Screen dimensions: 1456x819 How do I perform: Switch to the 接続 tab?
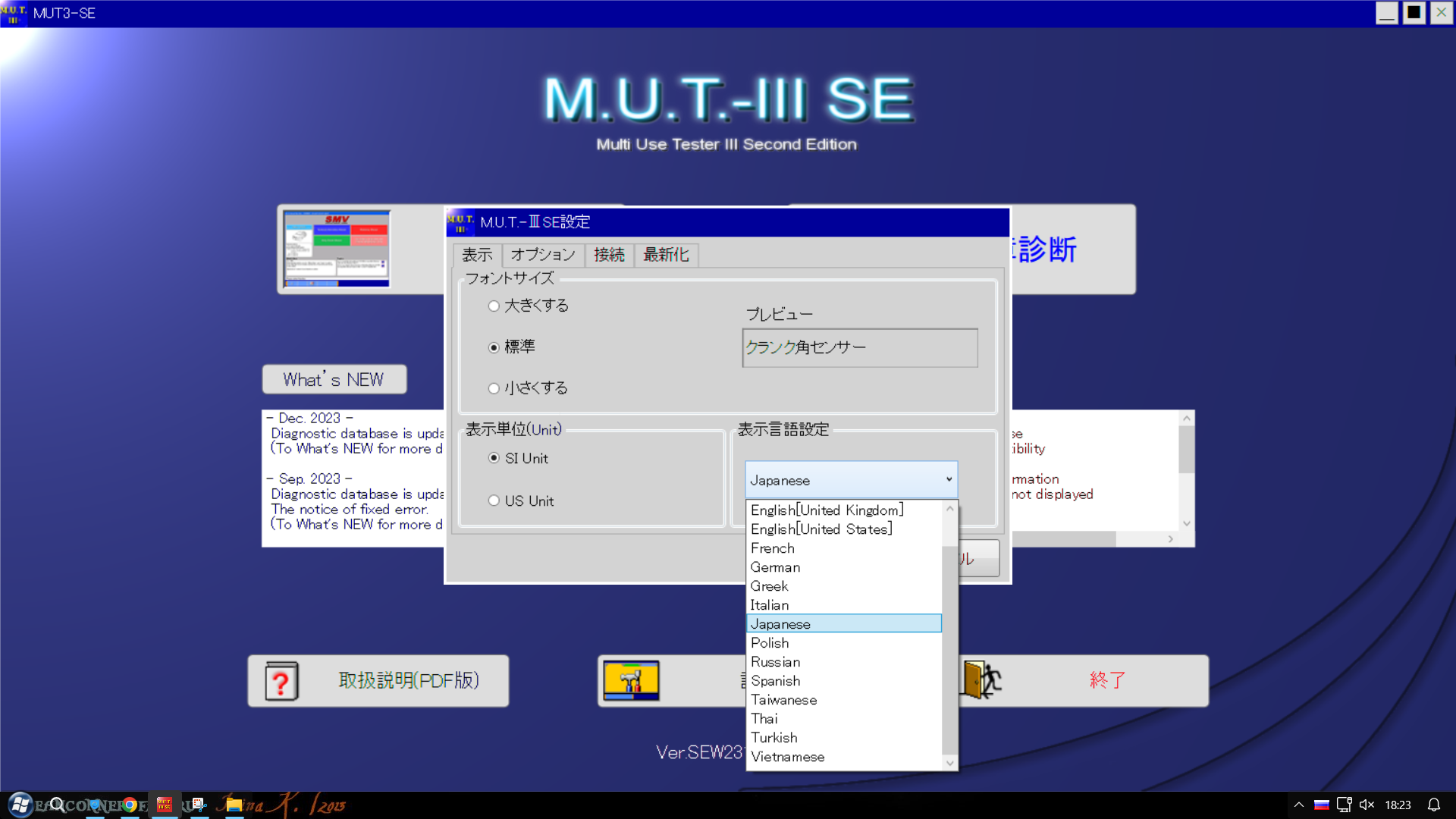pos(609,255)
